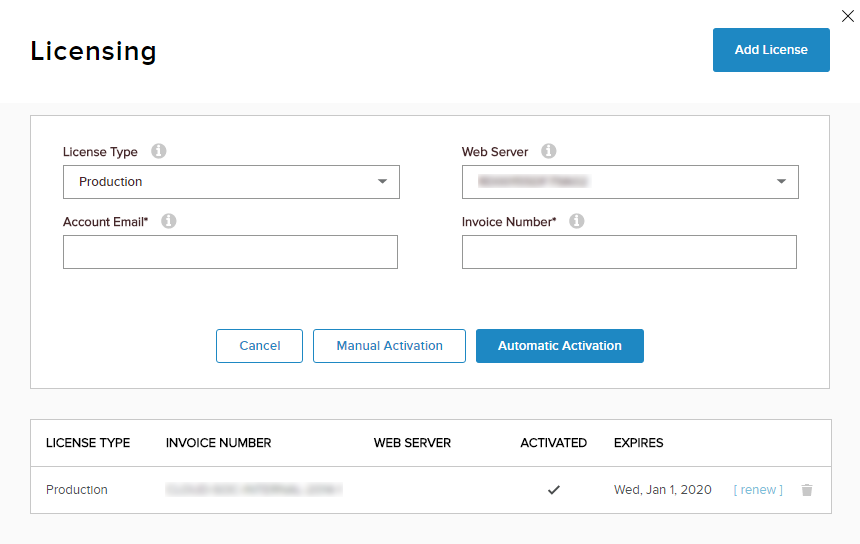Click the Expires column header
The image size is (860, 544).
(638, 443)
